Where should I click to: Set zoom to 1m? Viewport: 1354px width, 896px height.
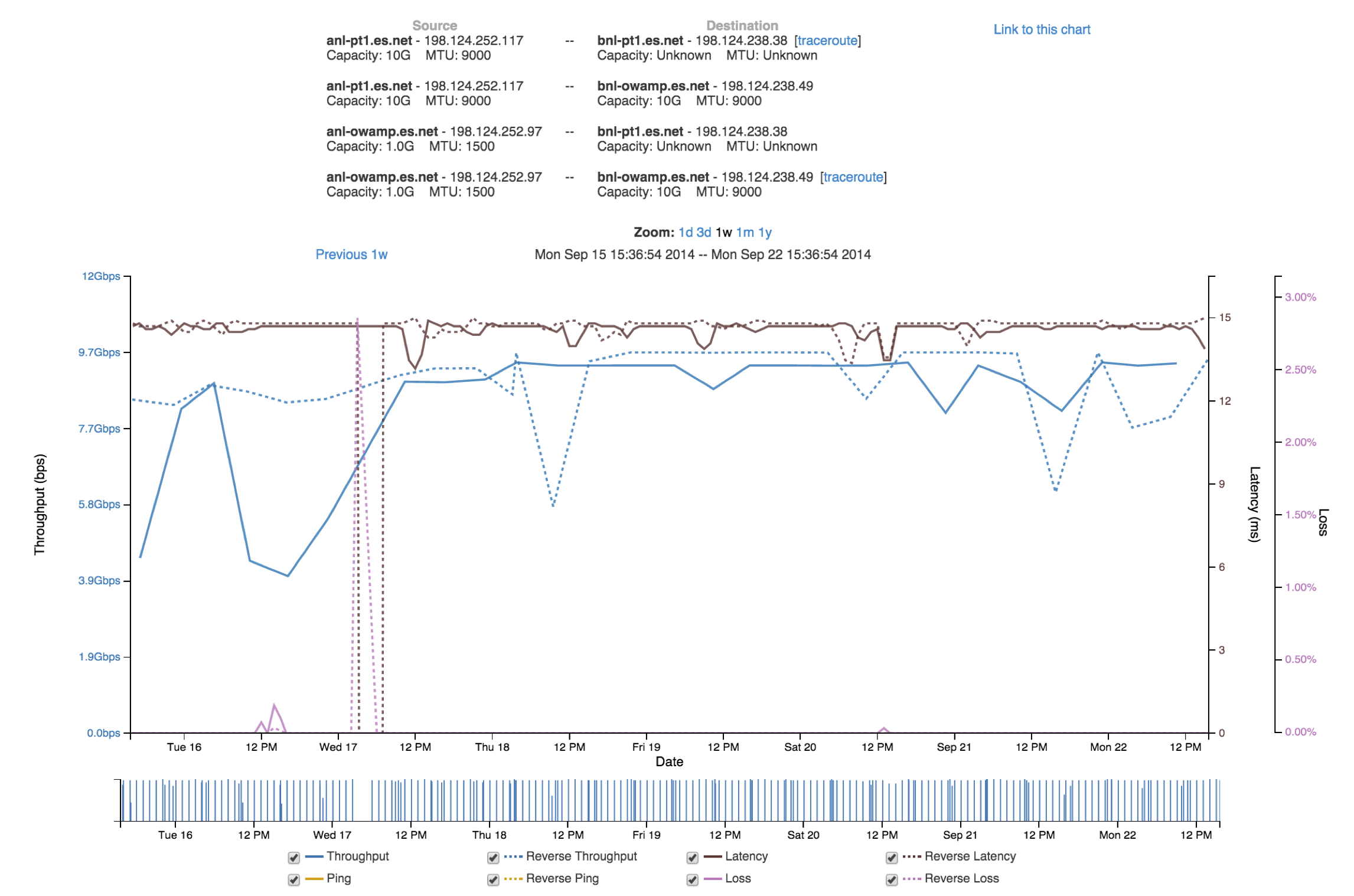[x=745, y=232]
